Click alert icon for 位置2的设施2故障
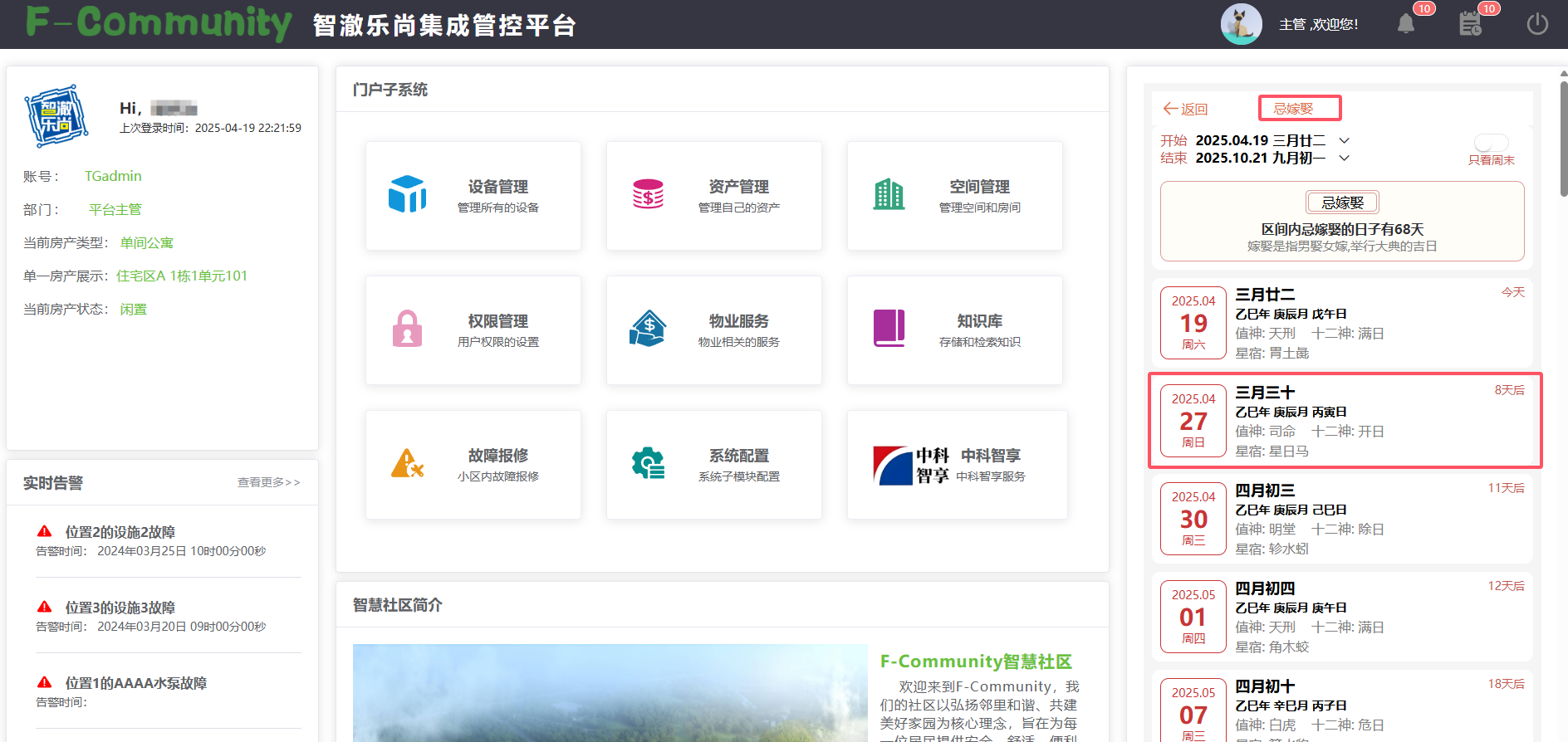The height and width of the screenshot is (742, 1568). (x=45, y=531)
